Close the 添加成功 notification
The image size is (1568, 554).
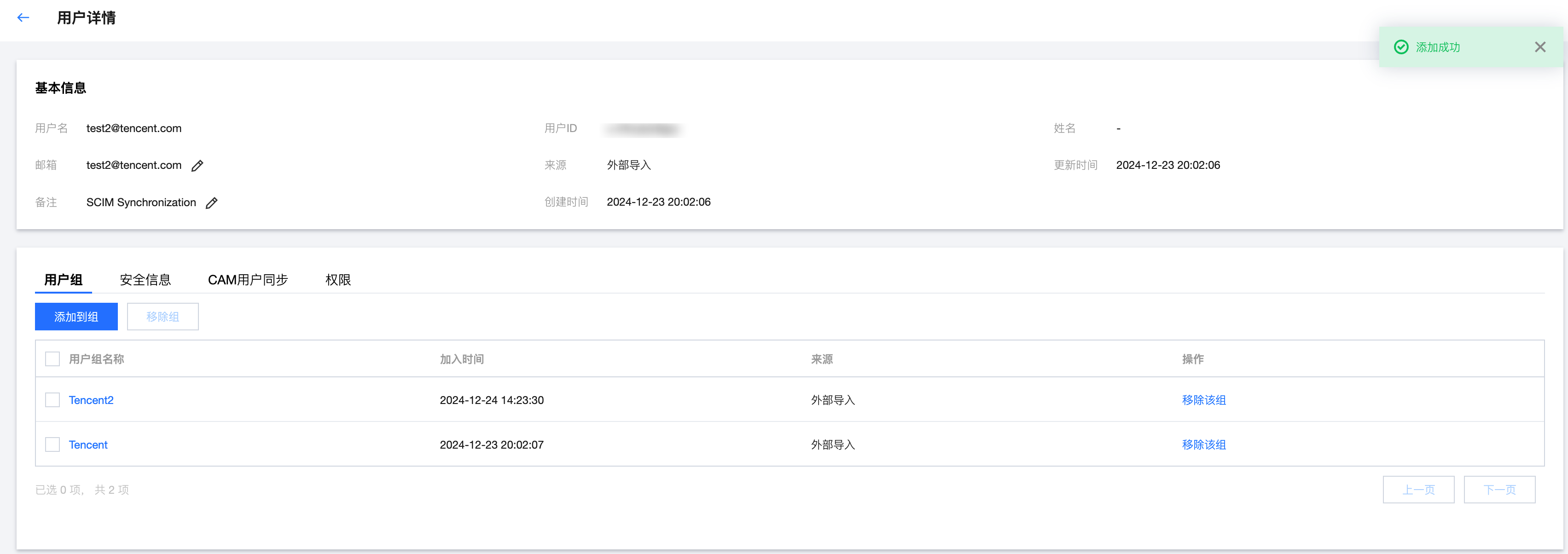click(x=1540, y=47)
